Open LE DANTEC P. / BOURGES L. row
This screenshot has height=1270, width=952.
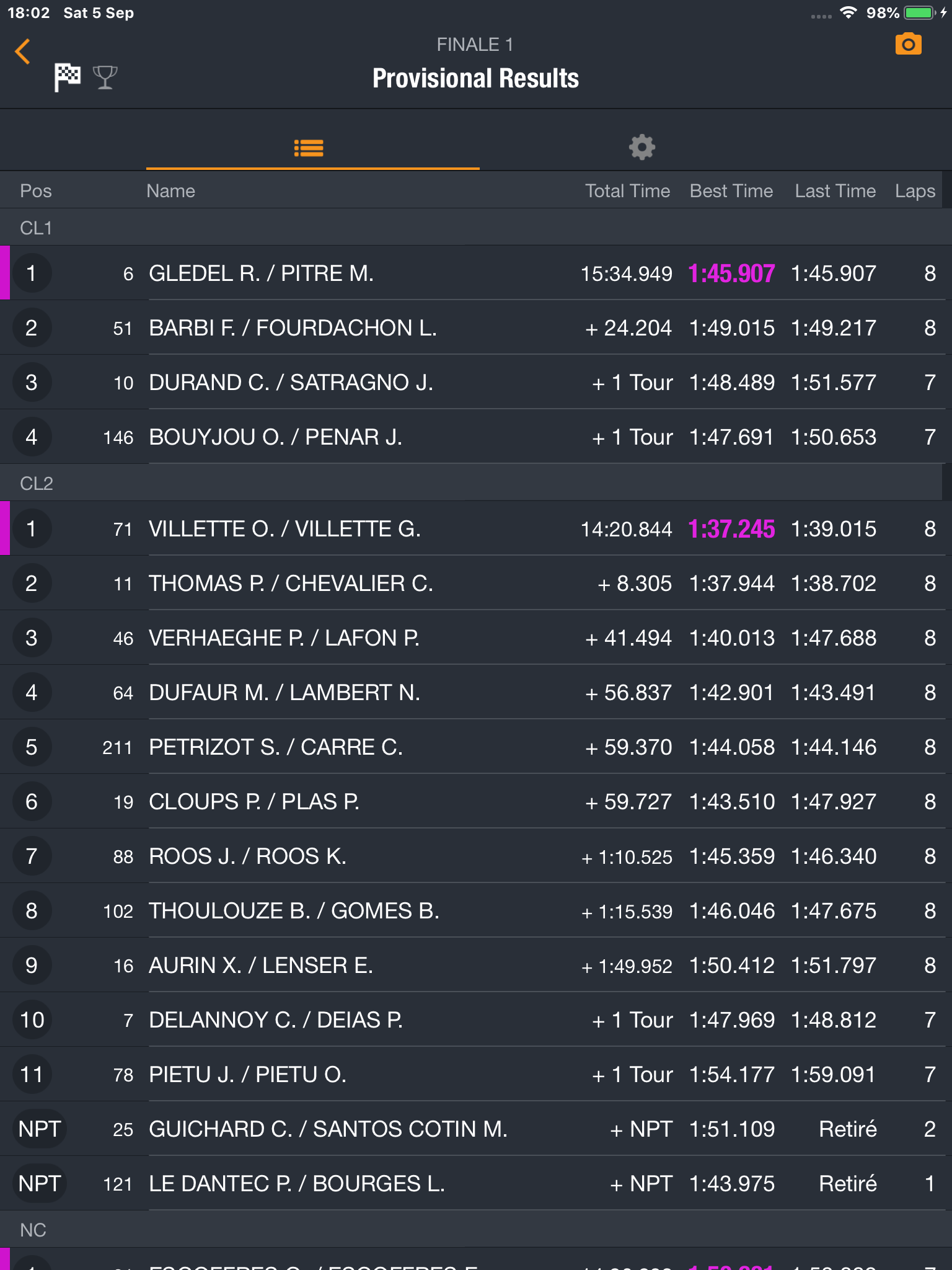coord(297,1184)
